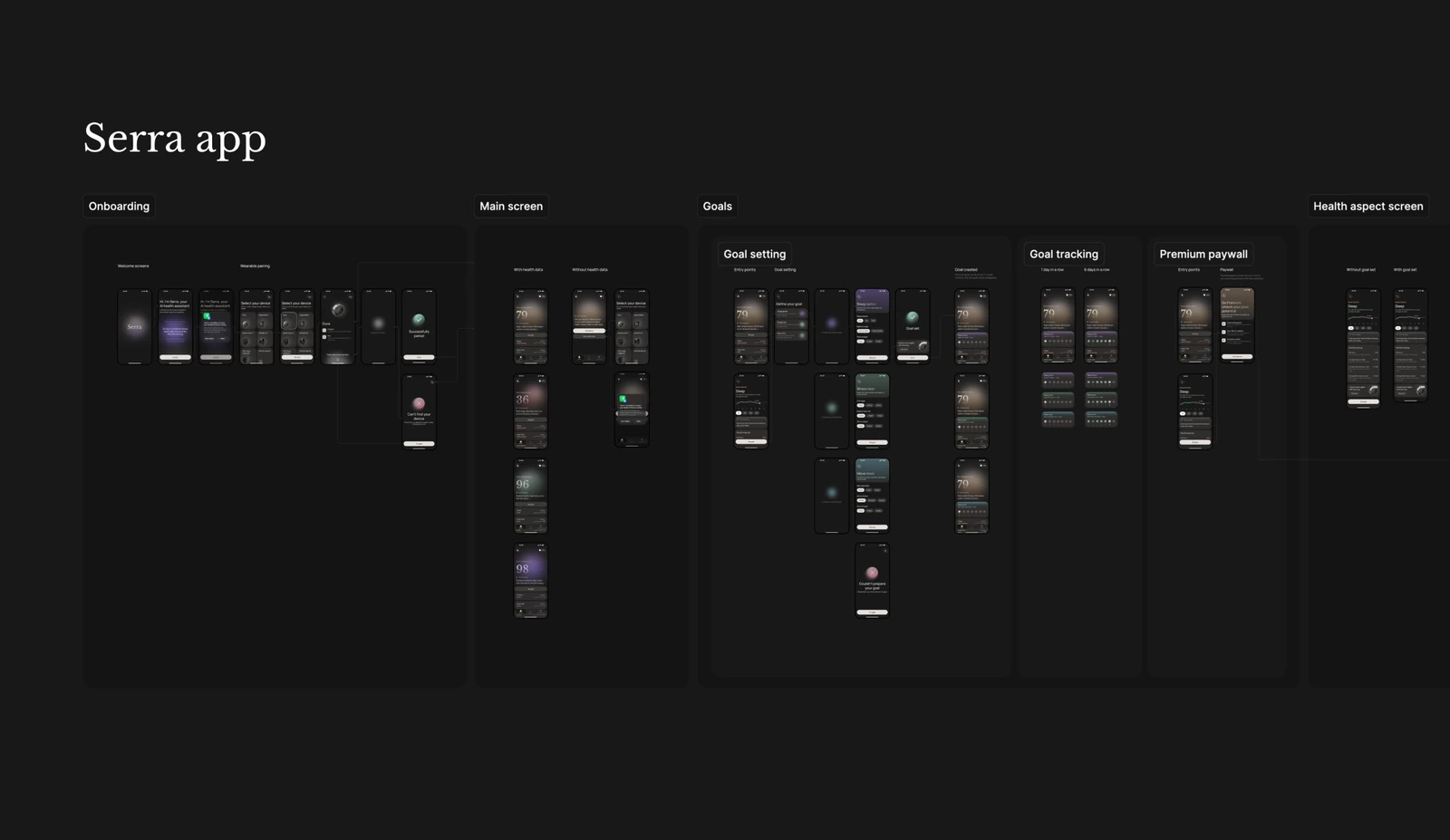Select the Serra logo splash screen frame
This screenshot has width=1450, height=840.
point(134,327)
